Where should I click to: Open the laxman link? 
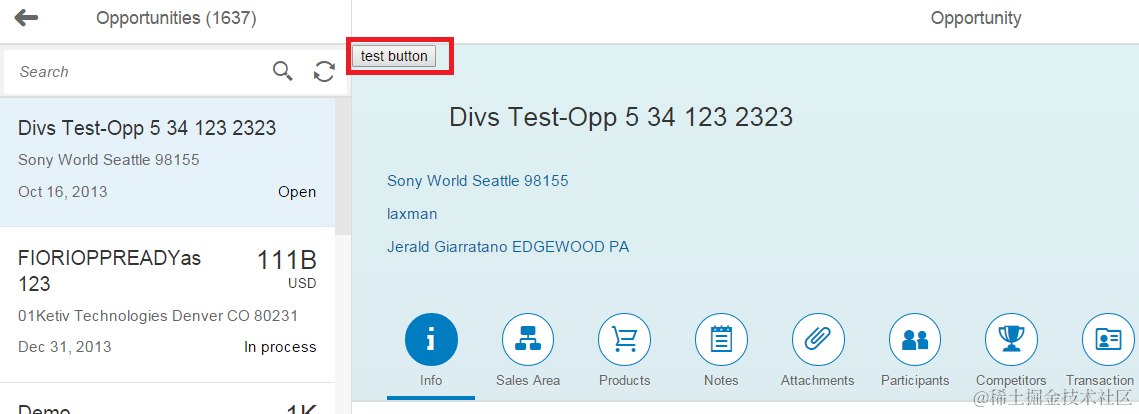point(412,214)
